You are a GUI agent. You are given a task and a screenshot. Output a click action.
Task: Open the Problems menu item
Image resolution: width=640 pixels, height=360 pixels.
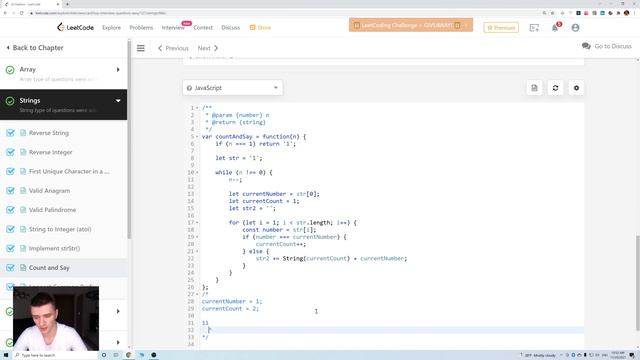pos(141,27)
